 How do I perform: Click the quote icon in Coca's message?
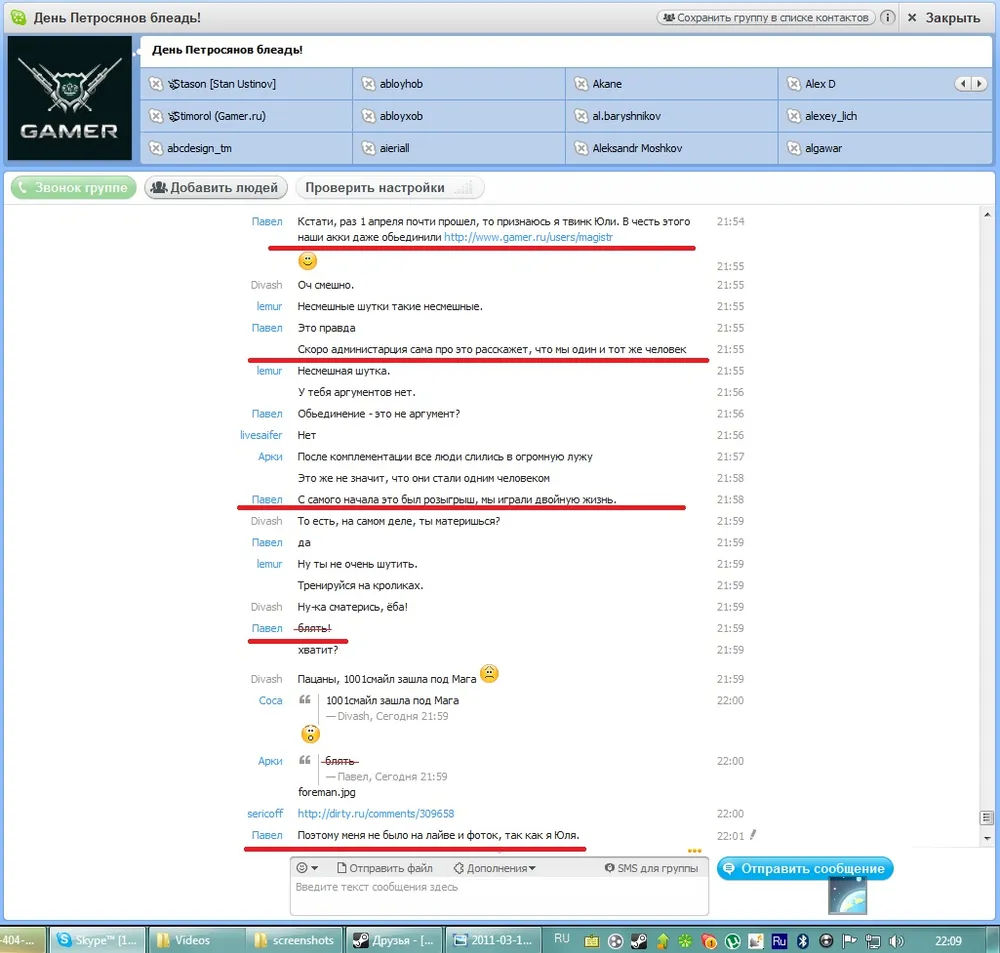pos(305,700)
